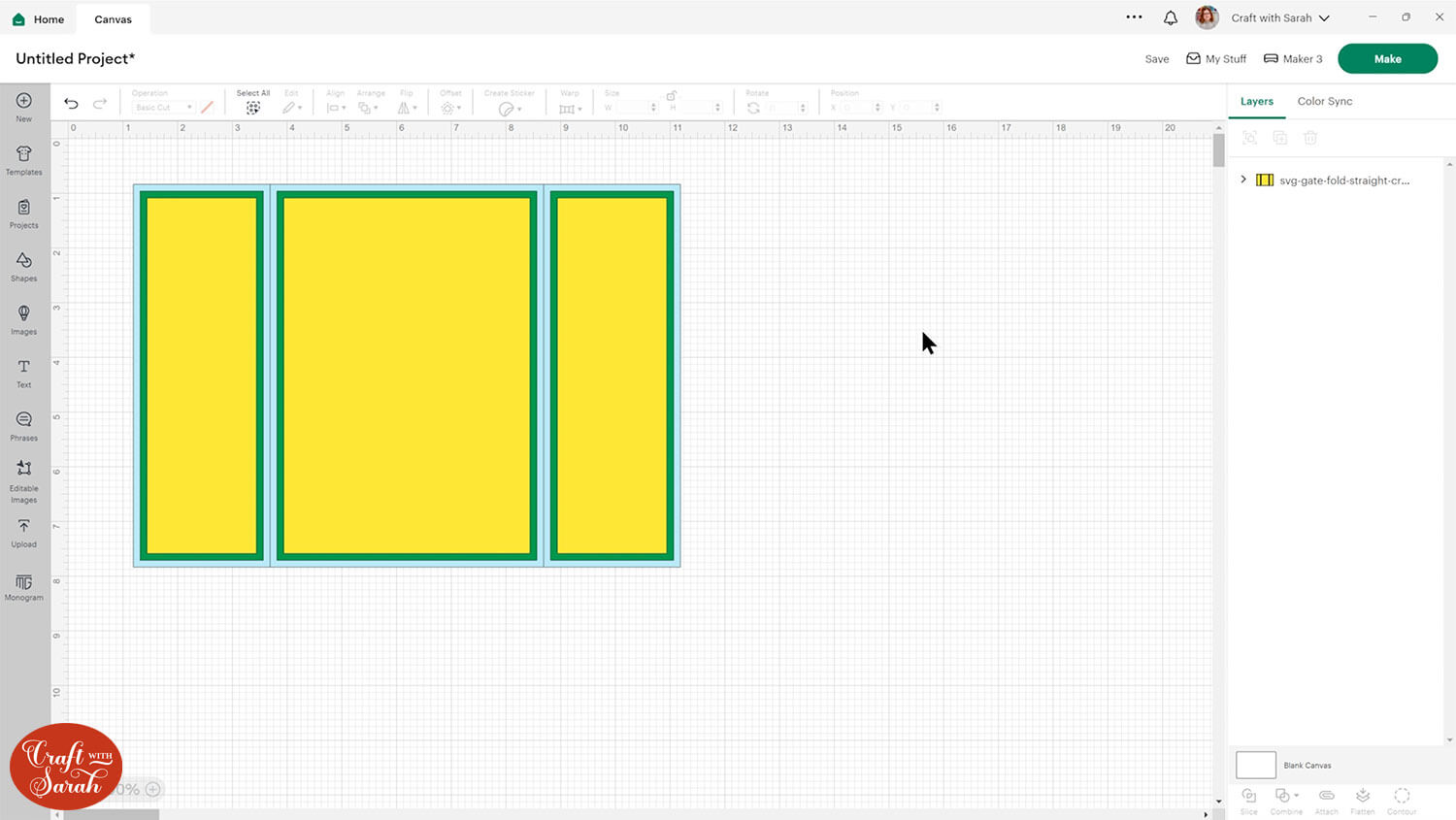Click the zoom in plus icon
Viewport: 1456px width, 820px height.
152,789
